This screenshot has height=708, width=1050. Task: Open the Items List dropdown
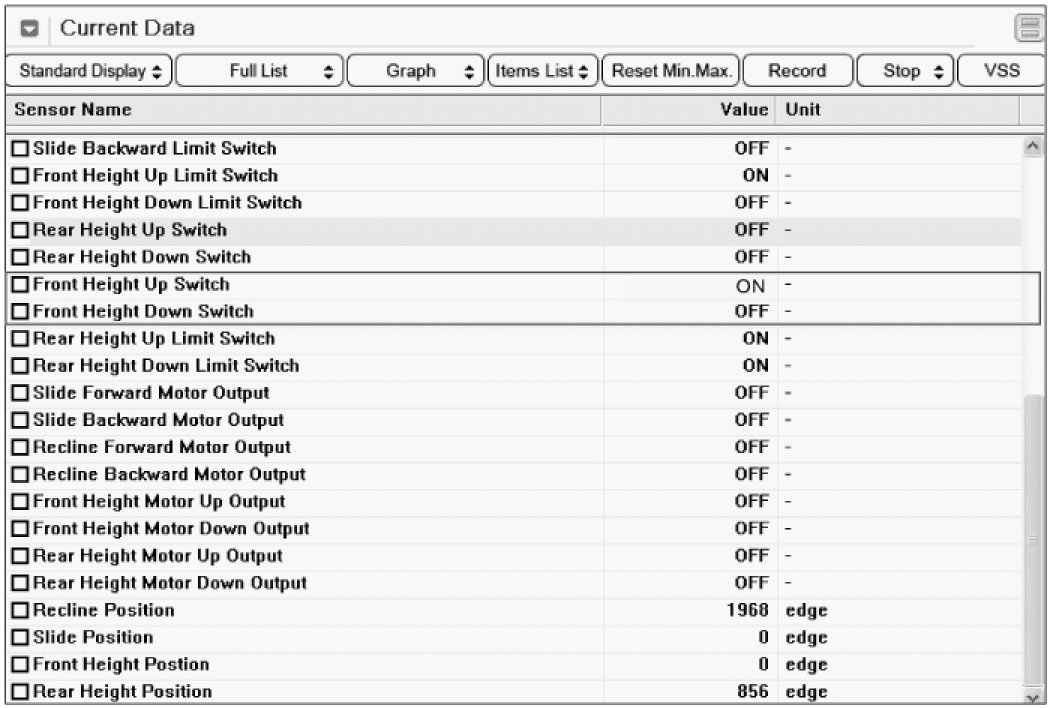(x=541, y=71)
